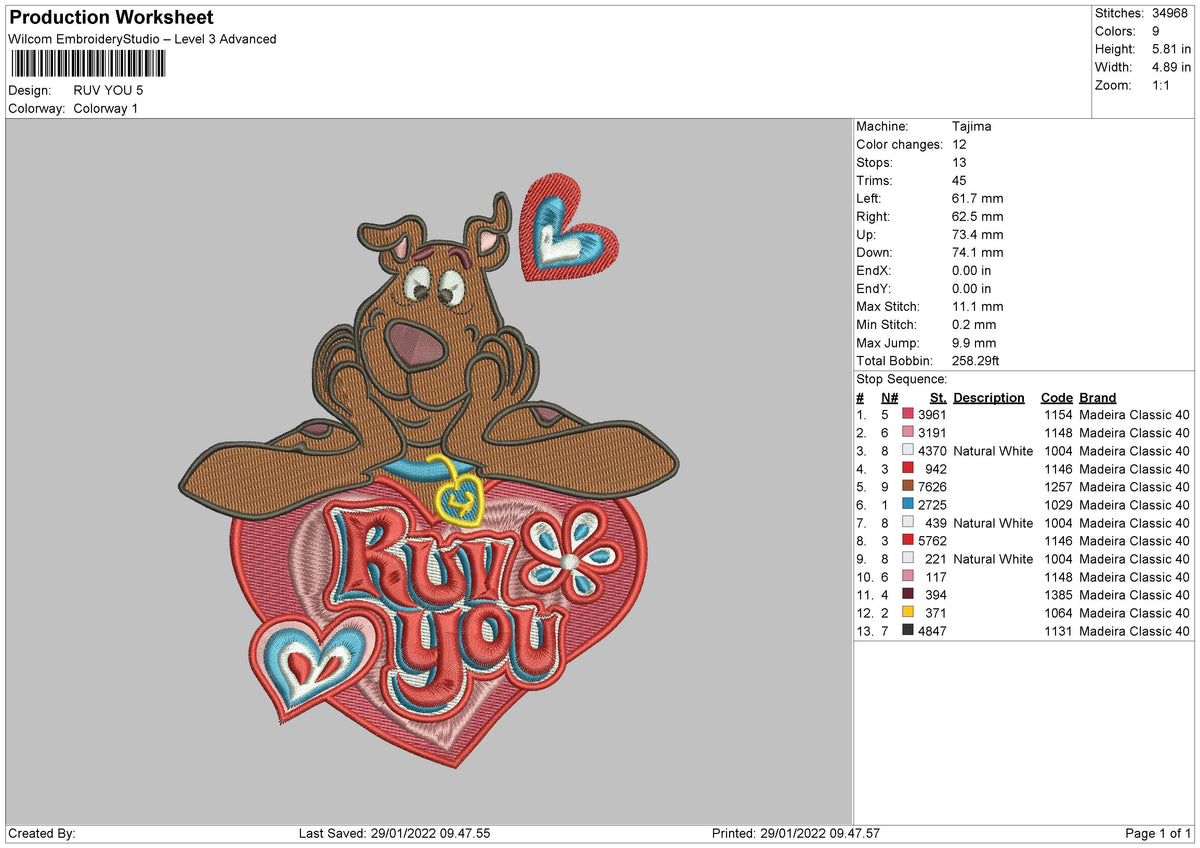Select the color chip for thread 3191
Image resolution: width=1200 pixels, height=848 pixels.
(909, 432)
